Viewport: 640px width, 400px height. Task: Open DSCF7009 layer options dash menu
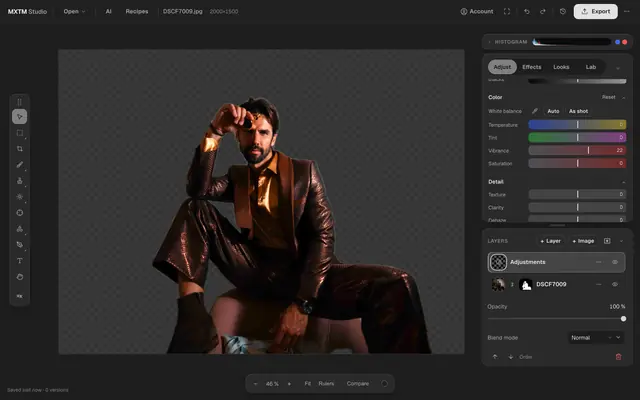[598, 284]
